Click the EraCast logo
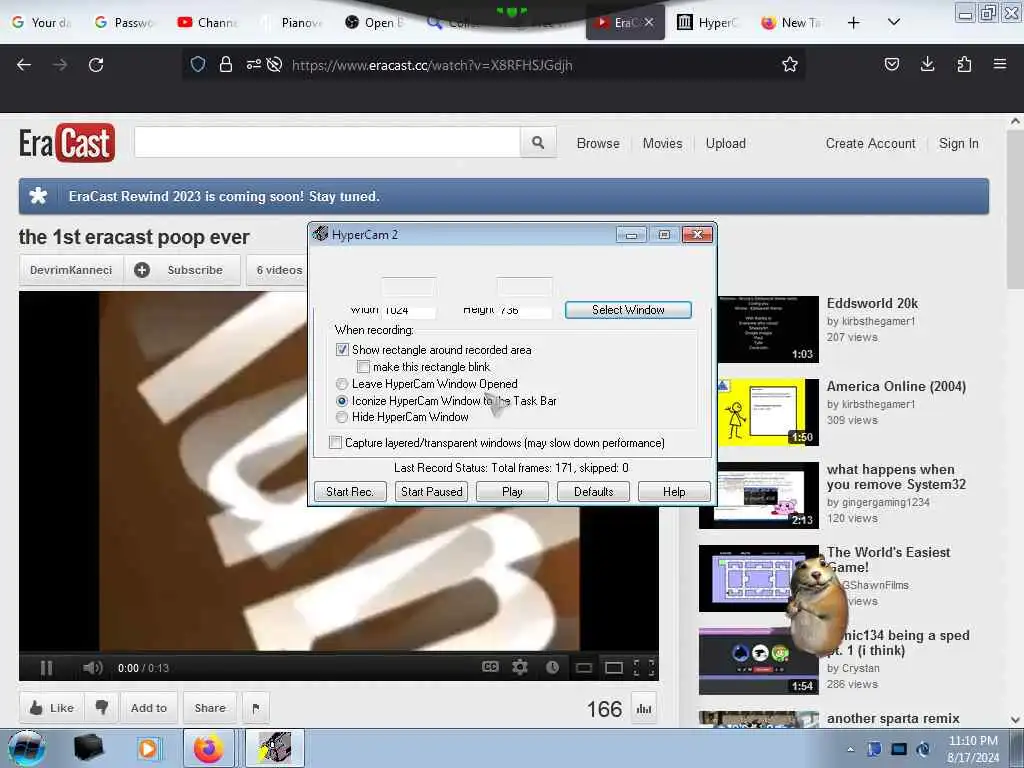Screen dimensions: 1024x768 pos(67,142)
